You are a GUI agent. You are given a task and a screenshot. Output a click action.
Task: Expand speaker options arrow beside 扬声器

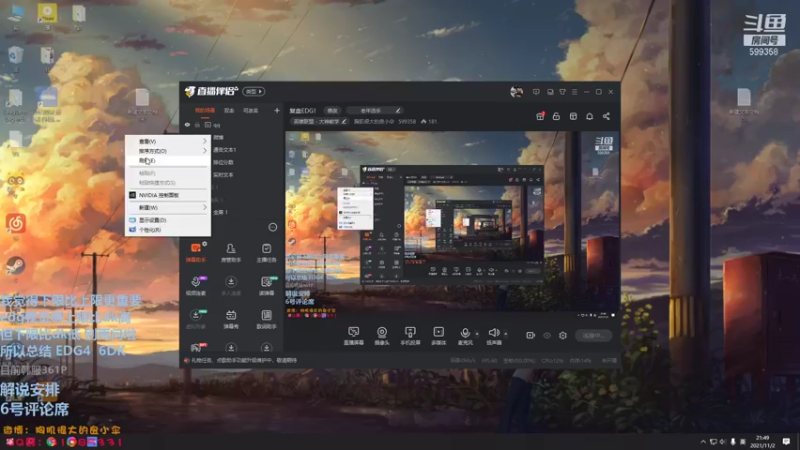[506, 334]
